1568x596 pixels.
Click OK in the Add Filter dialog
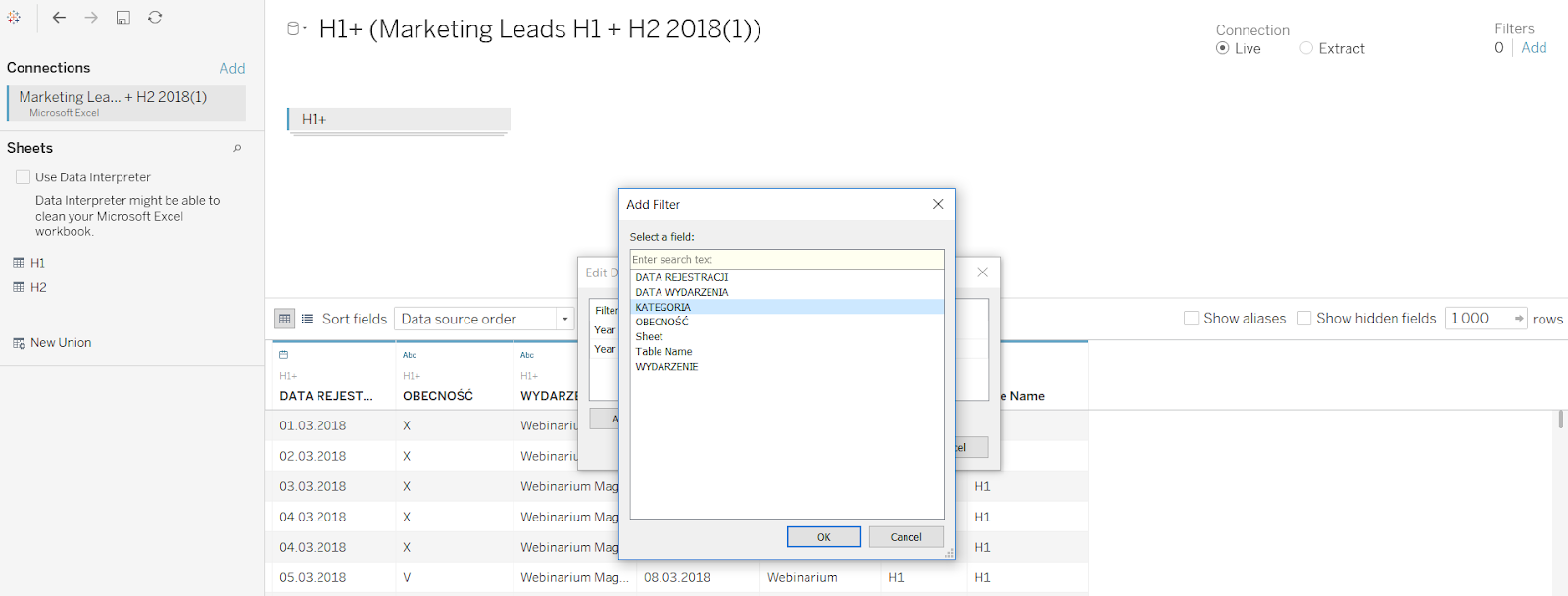click(x=823, y=537)
